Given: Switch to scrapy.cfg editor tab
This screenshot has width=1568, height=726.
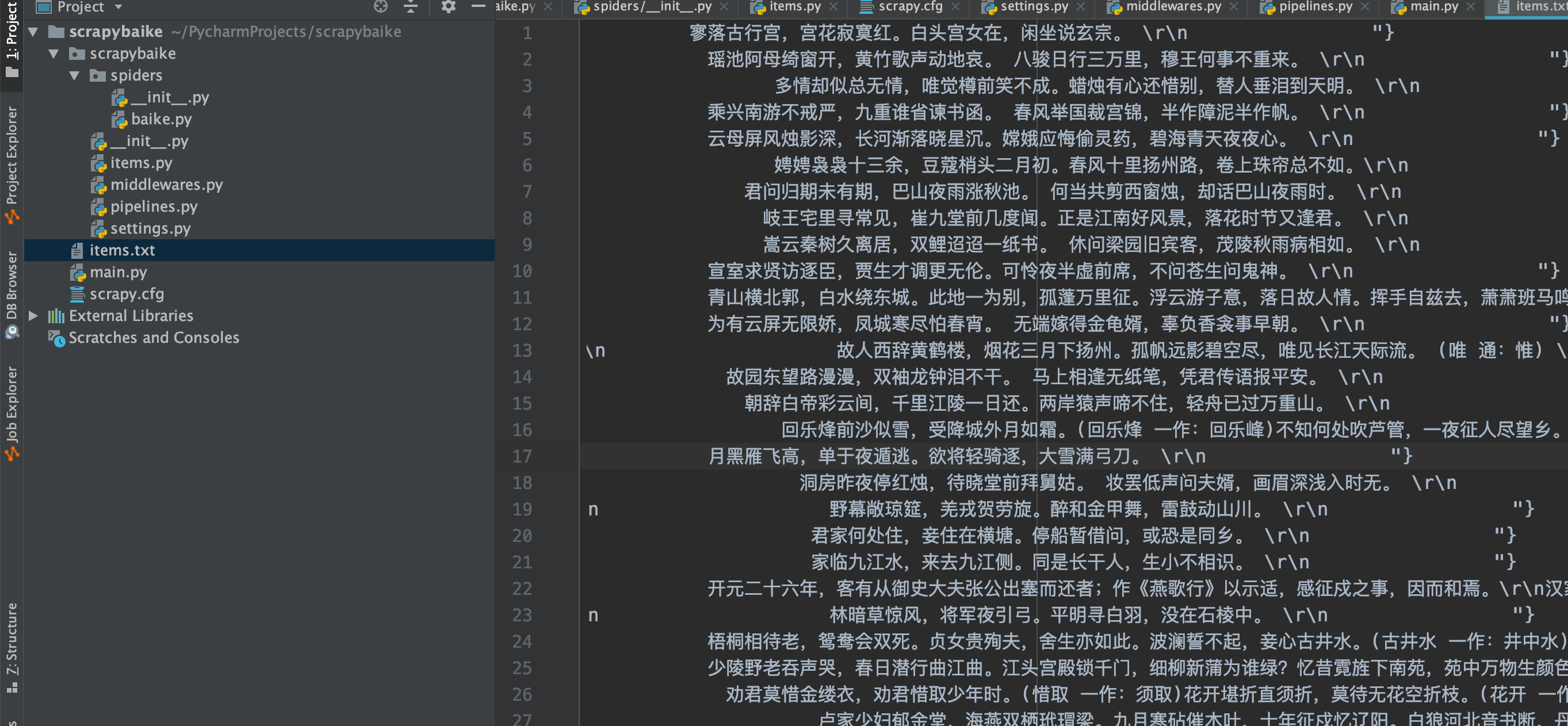Looking at the screenshot, I should [910, 7].
